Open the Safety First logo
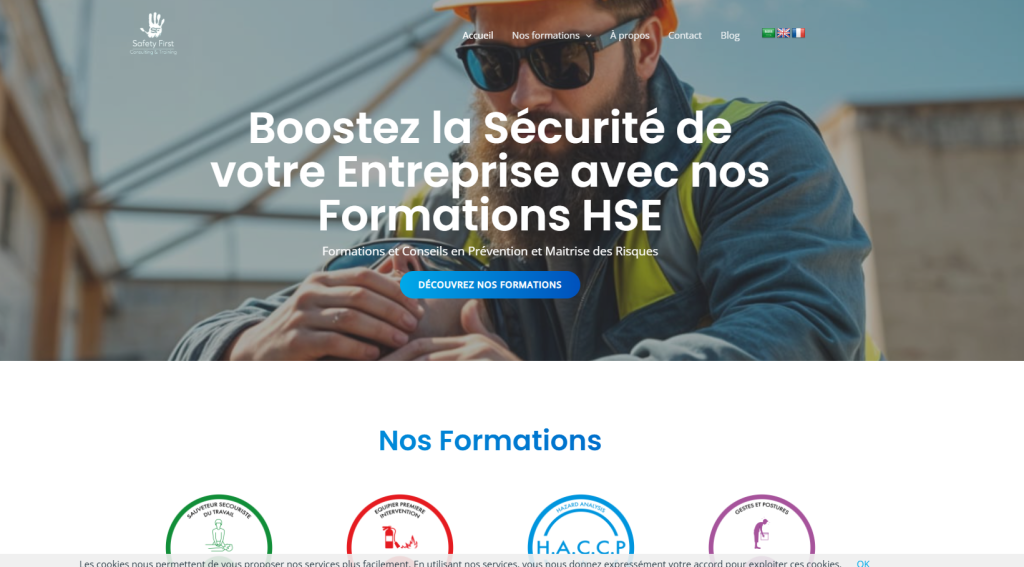The height and width of the screenshot is (567, 1024). click(153, 33)
